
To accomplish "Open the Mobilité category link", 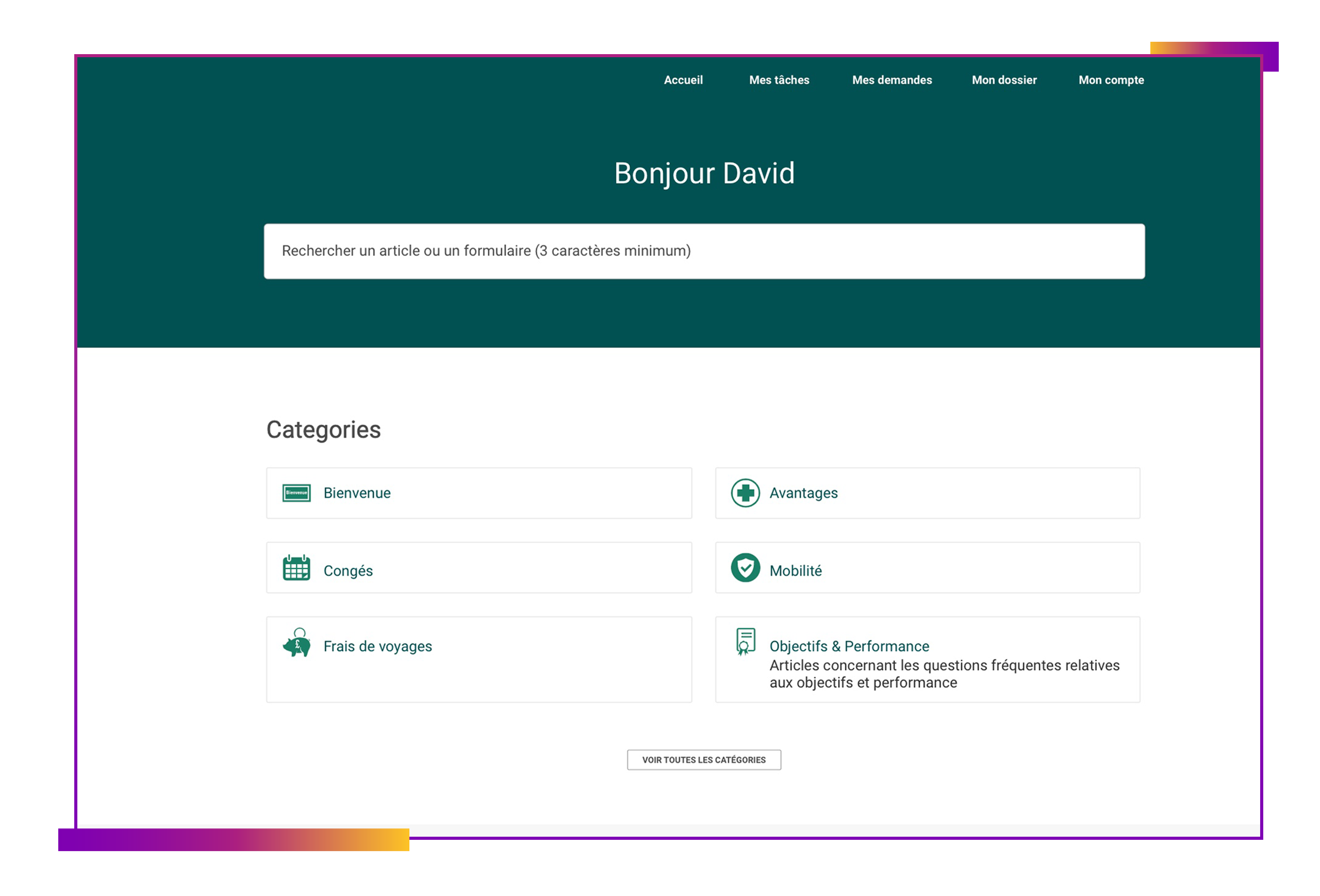I will [795, 571].
